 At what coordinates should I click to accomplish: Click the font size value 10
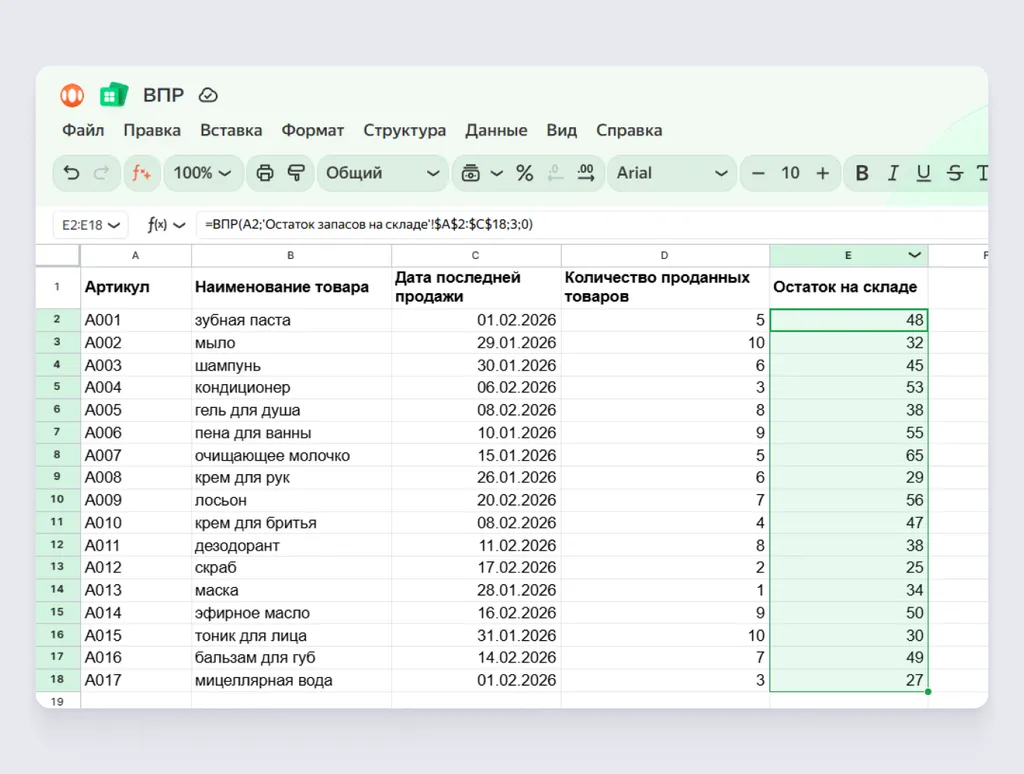pyautogui.click(x=790, y=173)
